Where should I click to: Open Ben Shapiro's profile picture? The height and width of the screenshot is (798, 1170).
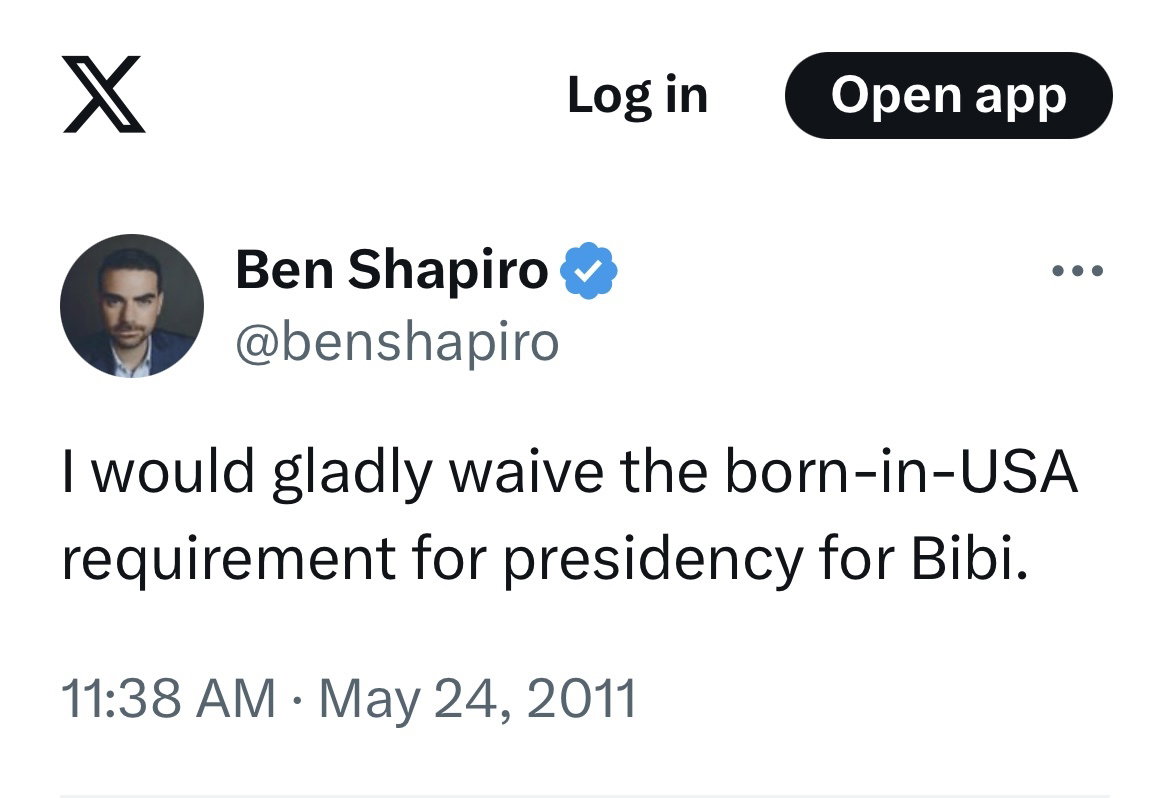(x=132, y=306)
